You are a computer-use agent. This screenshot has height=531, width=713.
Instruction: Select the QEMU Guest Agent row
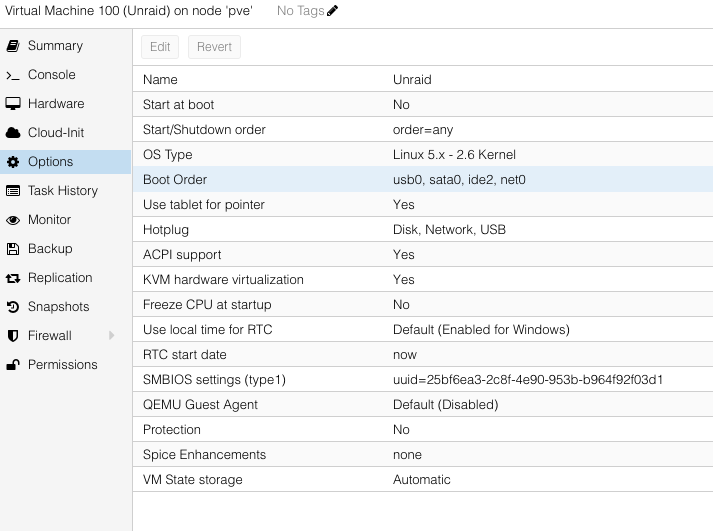point(423,405)
